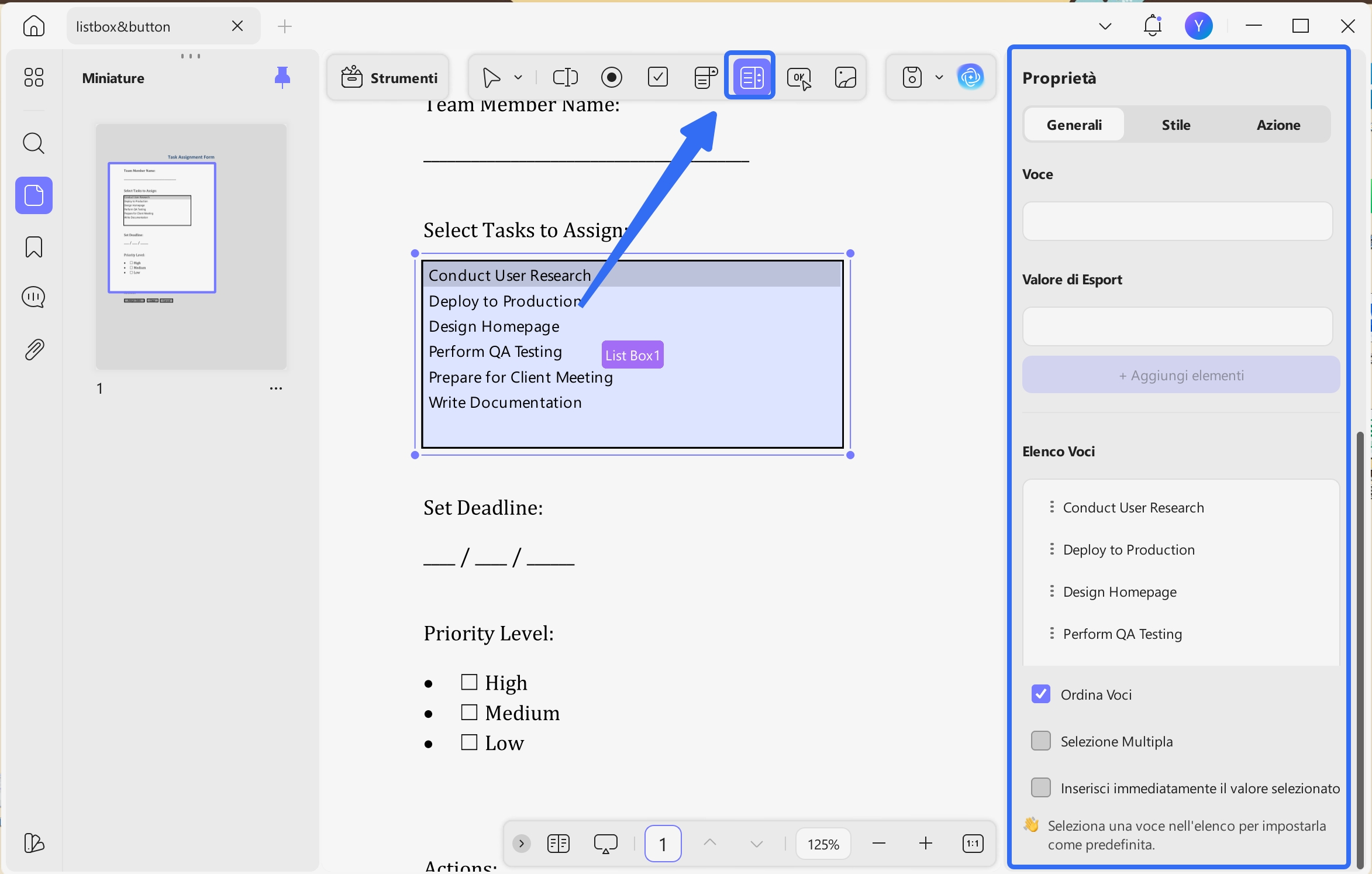Pin the Miniature panel
The image size is (1372, 874).
point(282,77)
